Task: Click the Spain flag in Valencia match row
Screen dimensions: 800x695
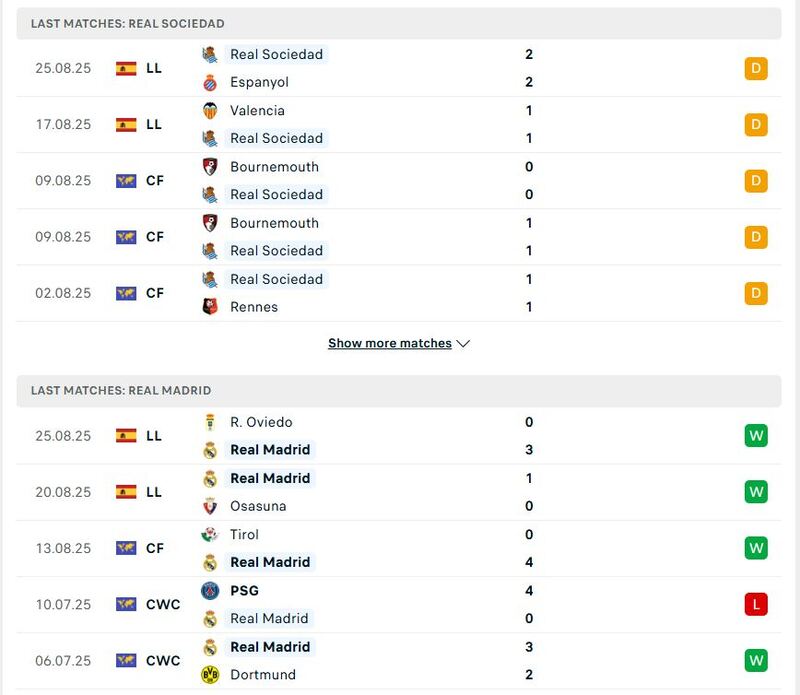Action: (x=126, y=125)
